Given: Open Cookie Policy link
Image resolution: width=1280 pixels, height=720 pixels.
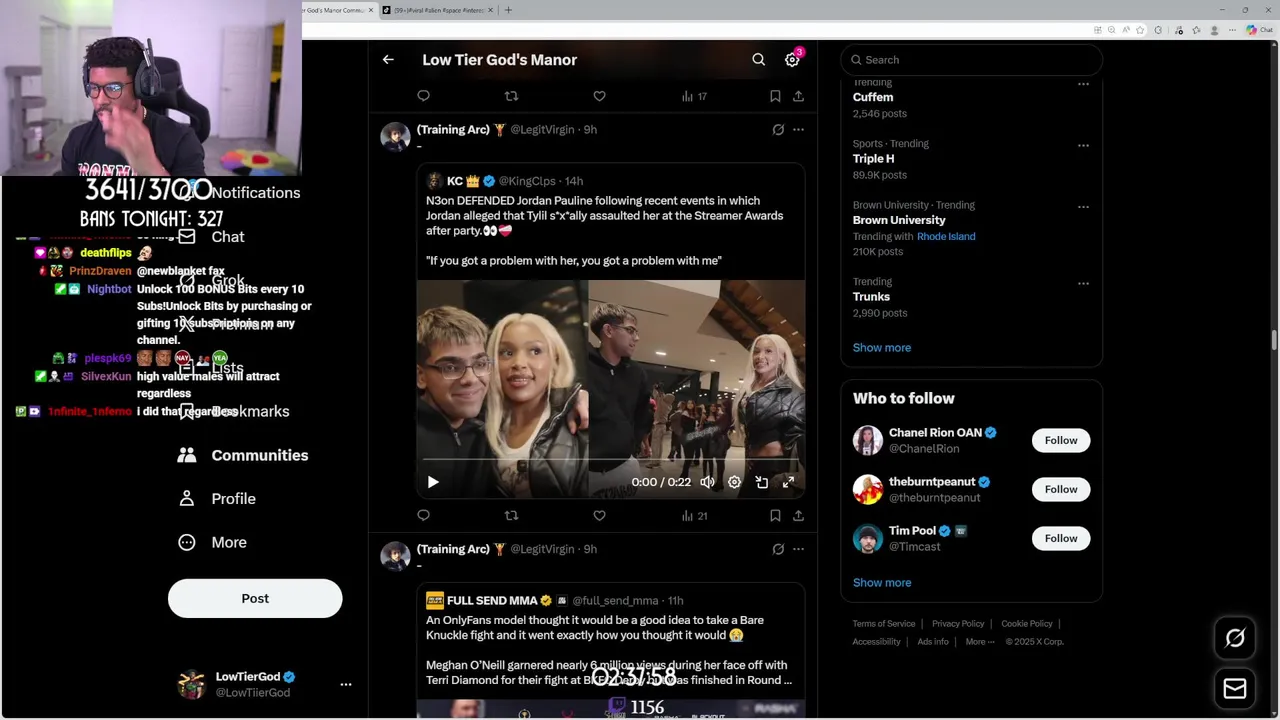Looking at the screenshot, I should (x=1027, y=624).
